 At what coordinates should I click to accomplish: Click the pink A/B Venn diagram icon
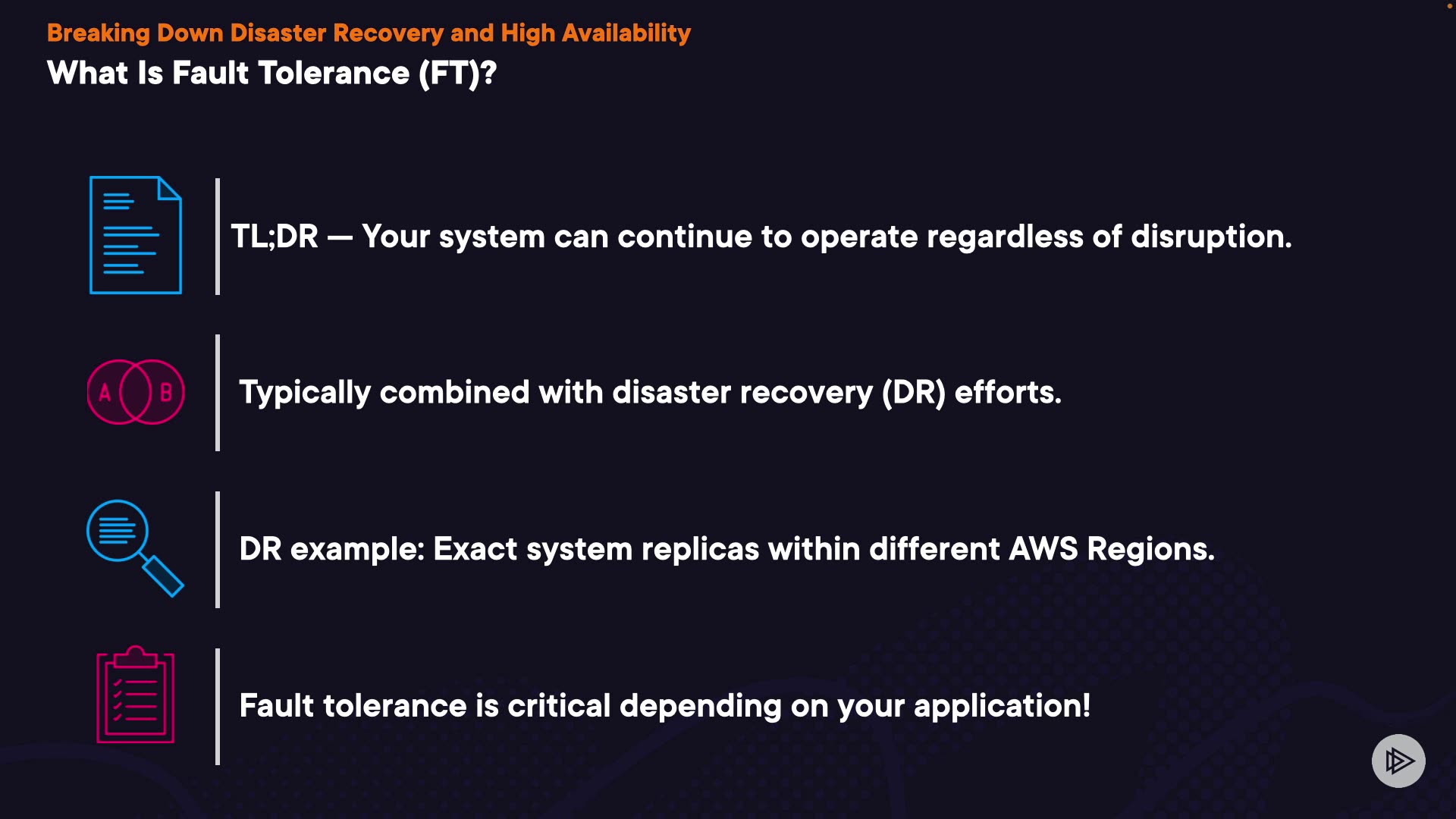pyautogui.click(x=136, y=392)
